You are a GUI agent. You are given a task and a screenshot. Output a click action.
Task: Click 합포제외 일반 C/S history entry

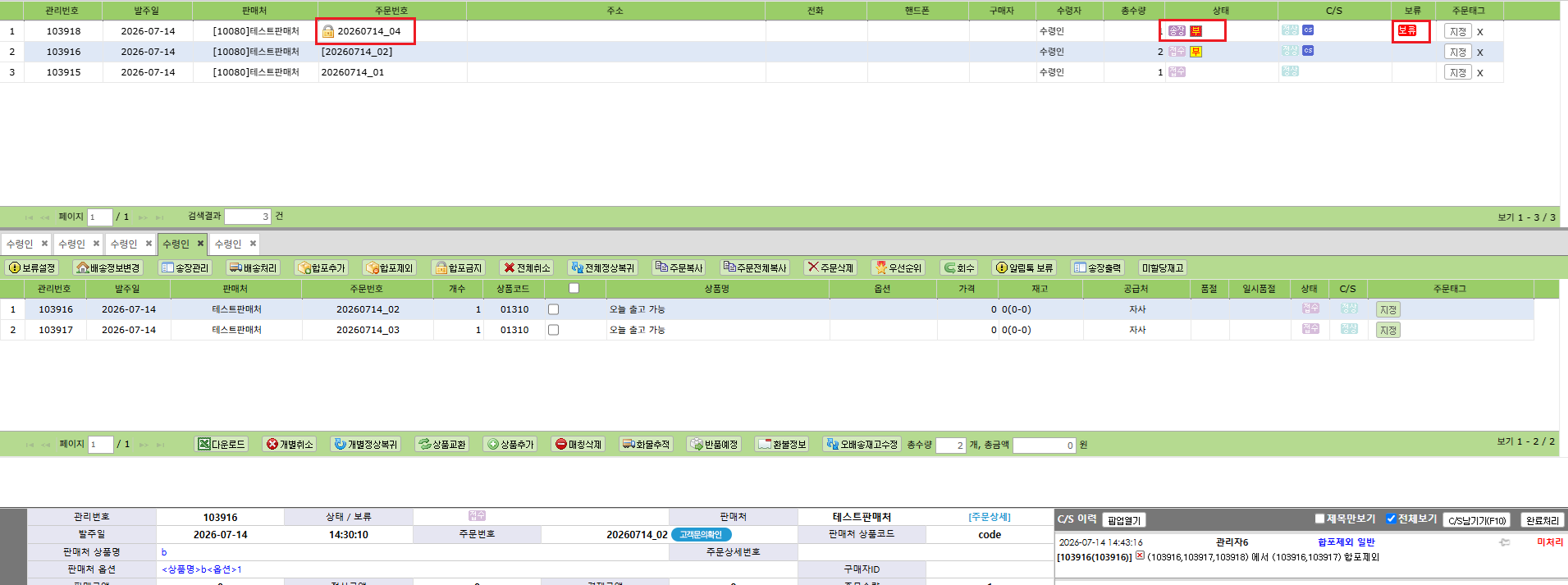pos(1346,542)
